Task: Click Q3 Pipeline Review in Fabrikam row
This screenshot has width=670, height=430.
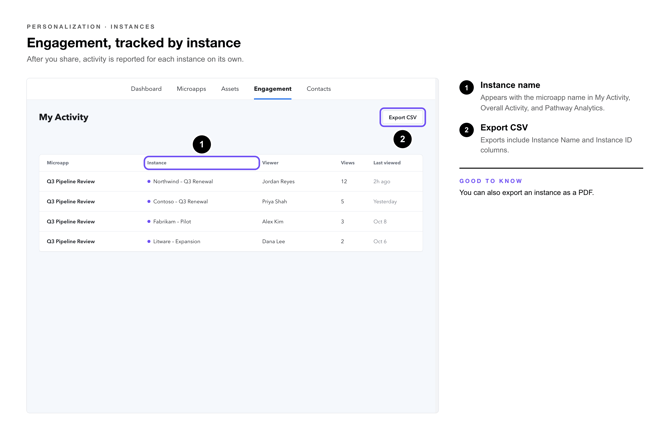Action: pyautogui.click(x=71, y=222)
